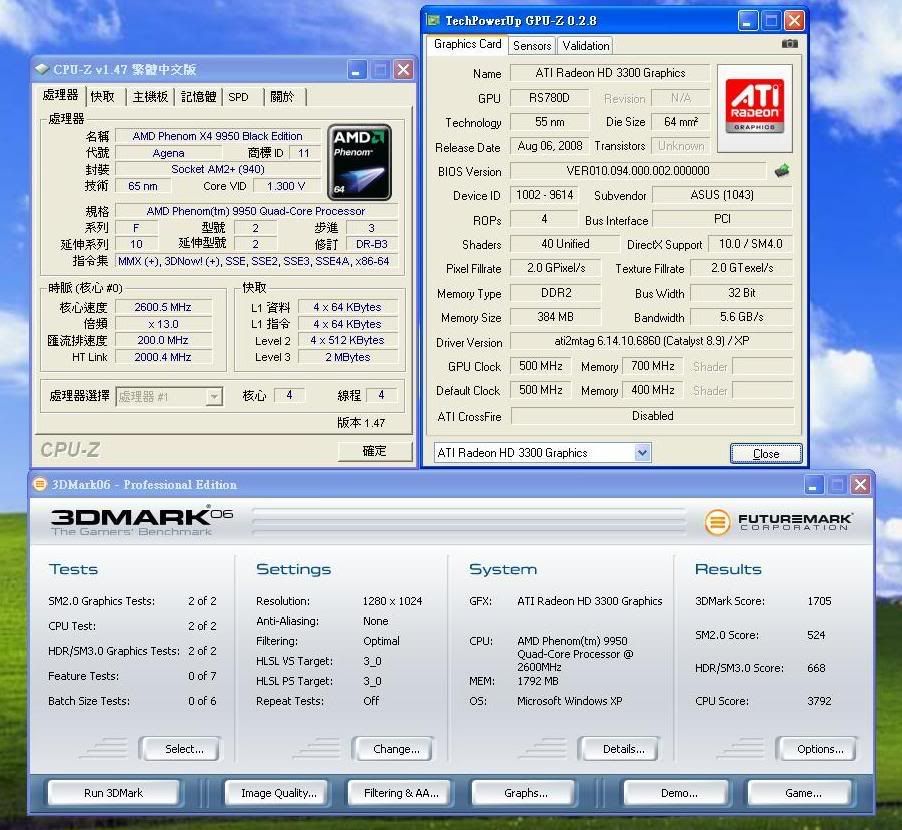Click Details... button under System
Viewport: 902px width, 830px height.
point(619,749)
